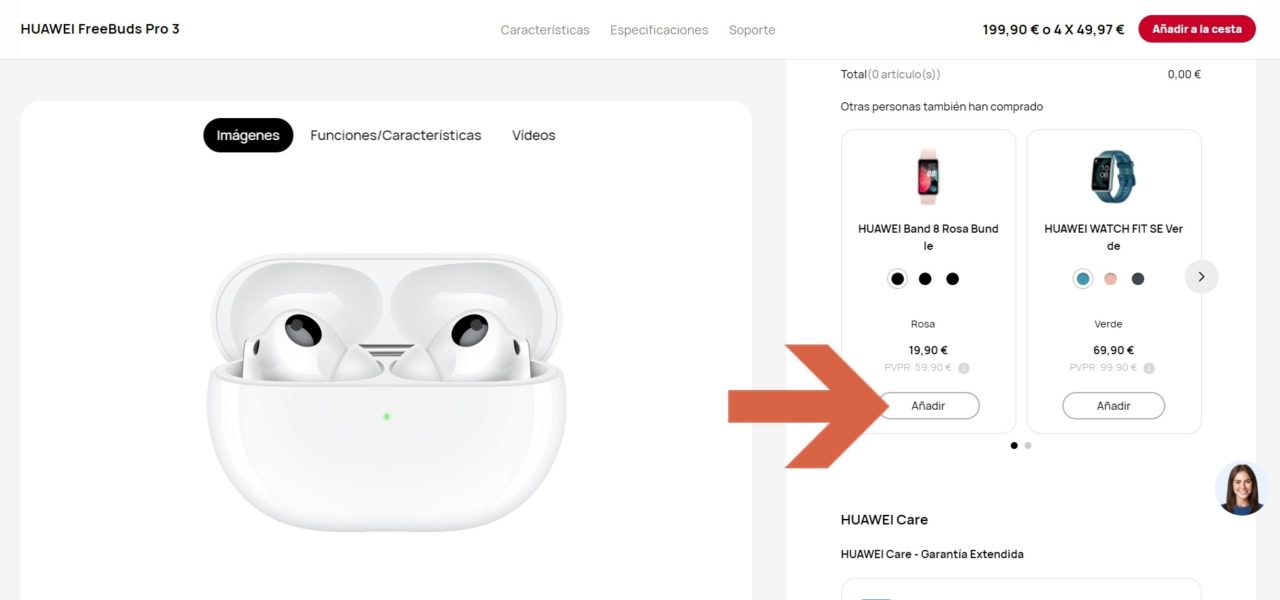Select the Imágenes tab
Screen dimensions: 1280x600
pos(248,135)
